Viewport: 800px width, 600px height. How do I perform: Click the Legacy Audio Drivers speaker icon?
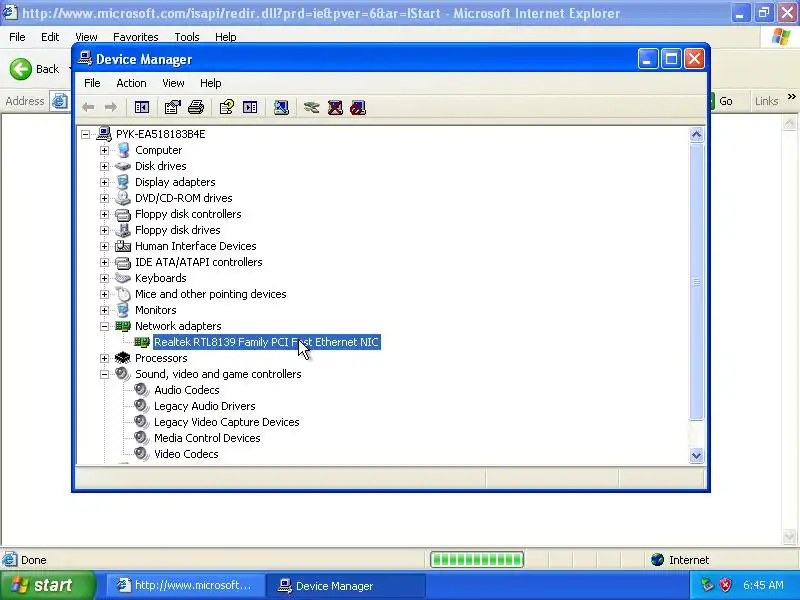coord(141,406)
